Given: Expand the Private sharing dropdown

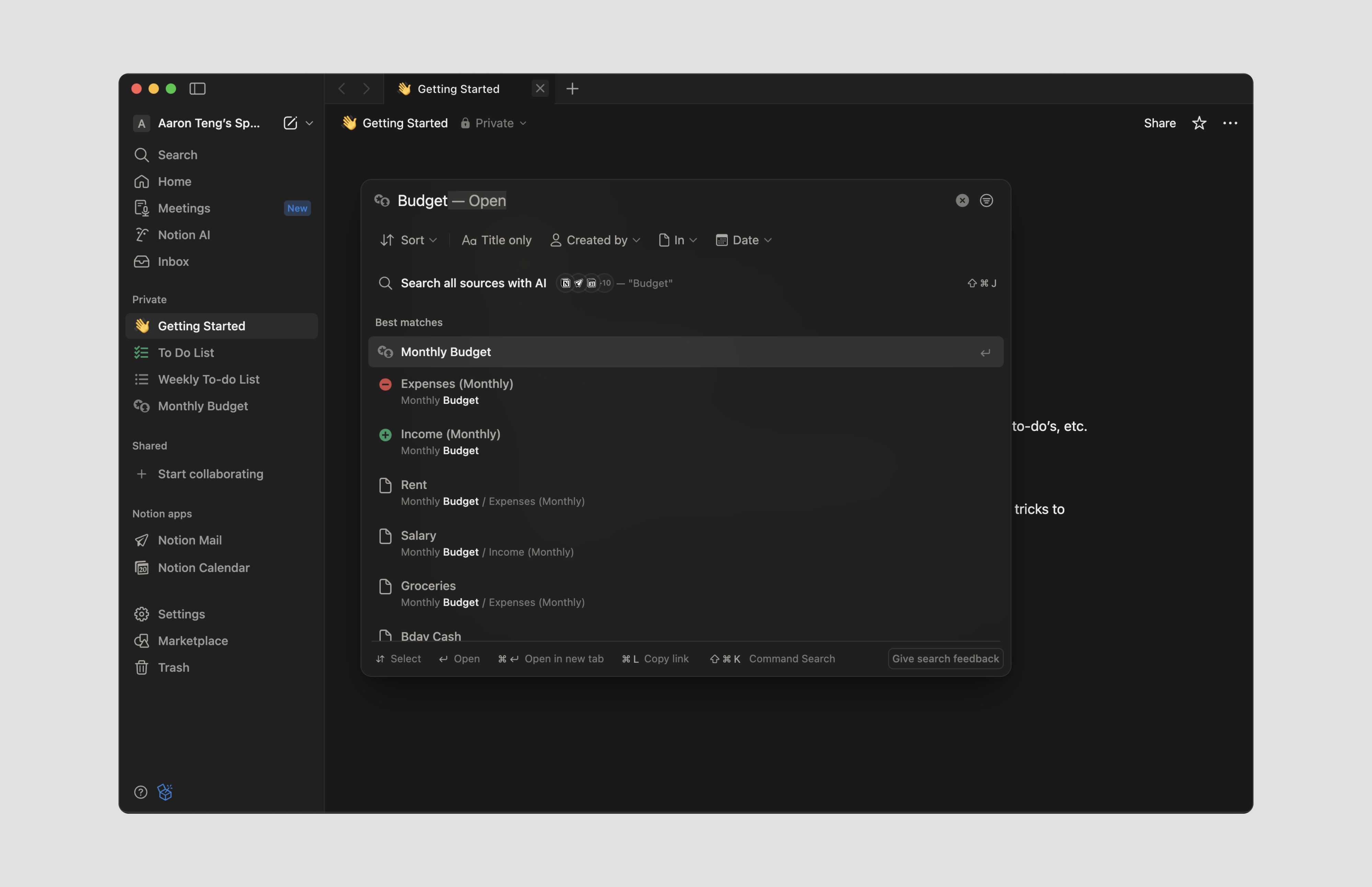Looking at the screenshot, I should click(x=494, y=123).
